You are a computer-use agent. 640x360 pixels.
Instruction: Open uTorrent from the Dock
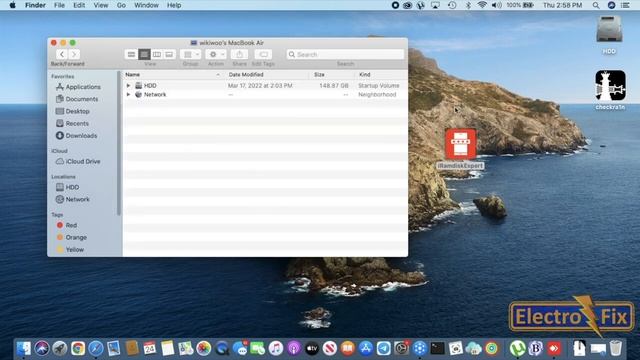pyautogui.click(x=517, y=348)
